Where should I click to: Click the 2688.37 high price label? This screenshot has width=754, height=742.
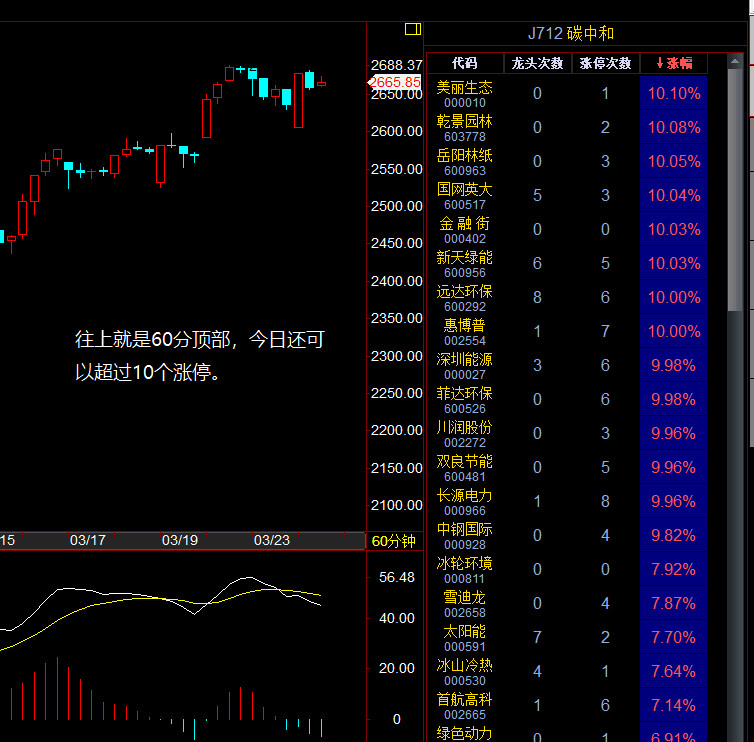[x=396, y=65]
